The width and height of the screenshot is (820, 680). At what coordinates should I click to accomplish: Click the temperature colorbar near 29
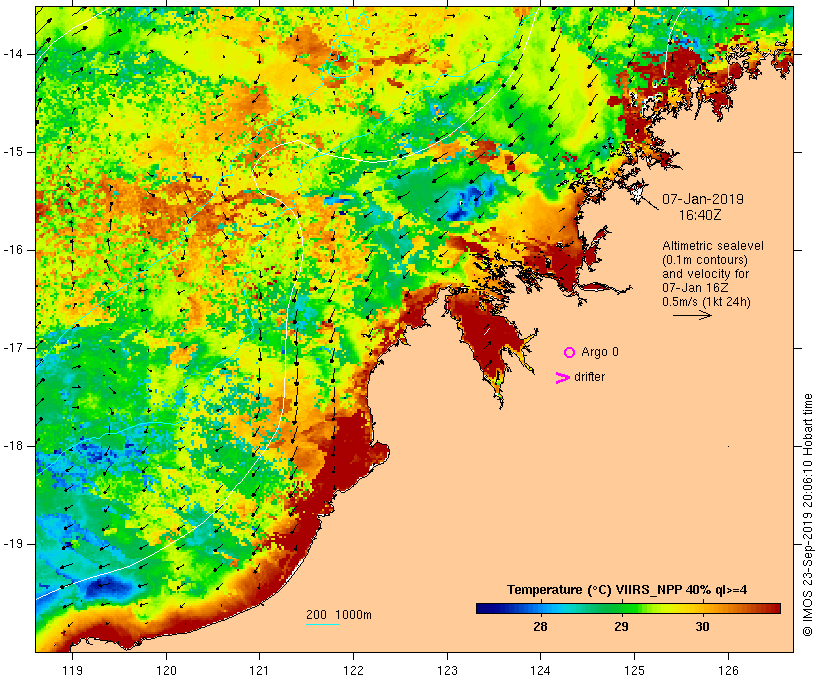[x=621, y=608]
